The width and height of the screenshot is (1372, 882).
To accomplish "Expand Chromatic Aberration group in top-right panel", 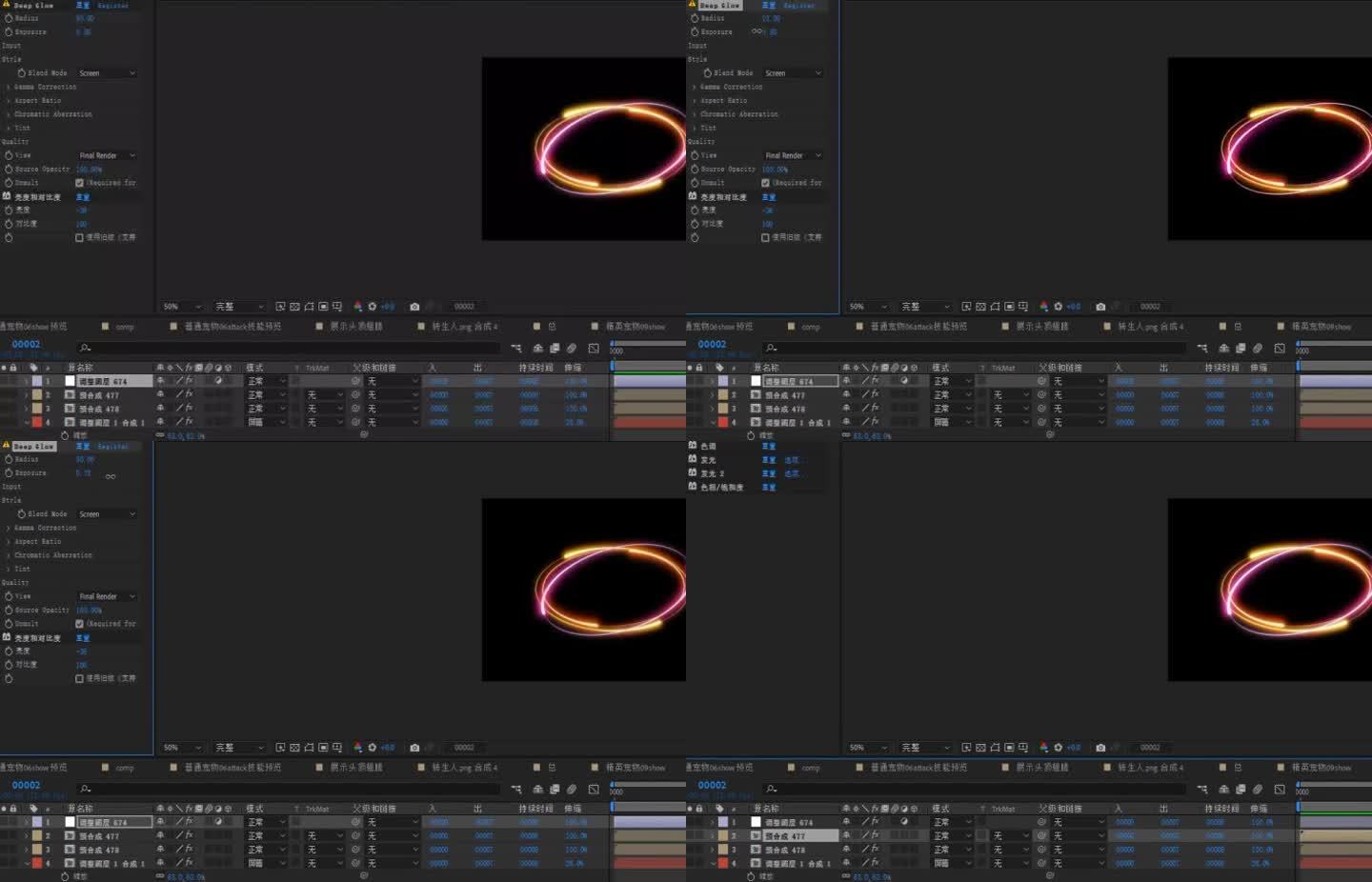I will pos(695,114).
